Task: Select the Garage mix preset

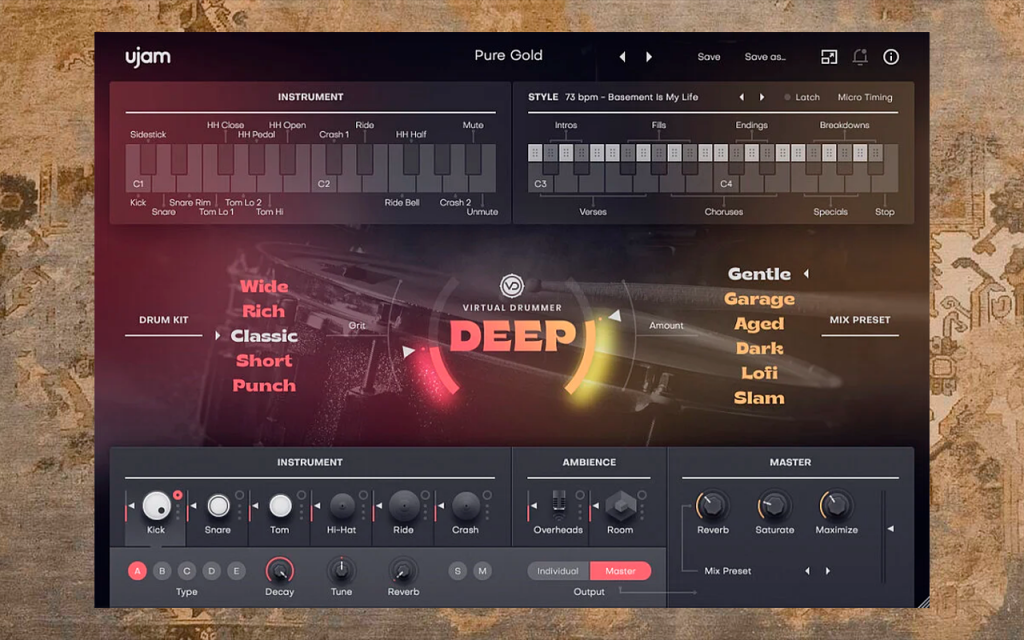Action: pyautogui.click(x=760, y=298)
